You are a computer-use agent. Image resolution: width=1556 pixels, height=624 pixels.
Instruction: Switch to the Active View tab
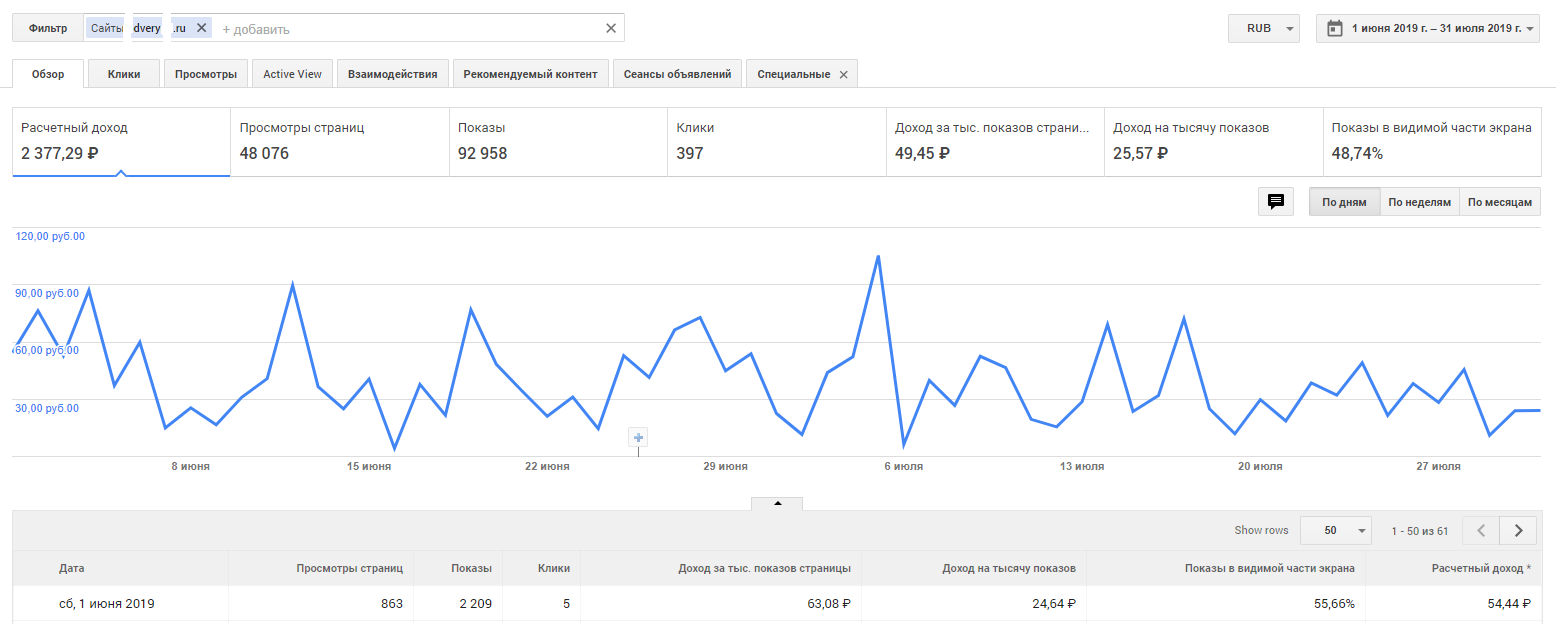[x=293, y=74]
